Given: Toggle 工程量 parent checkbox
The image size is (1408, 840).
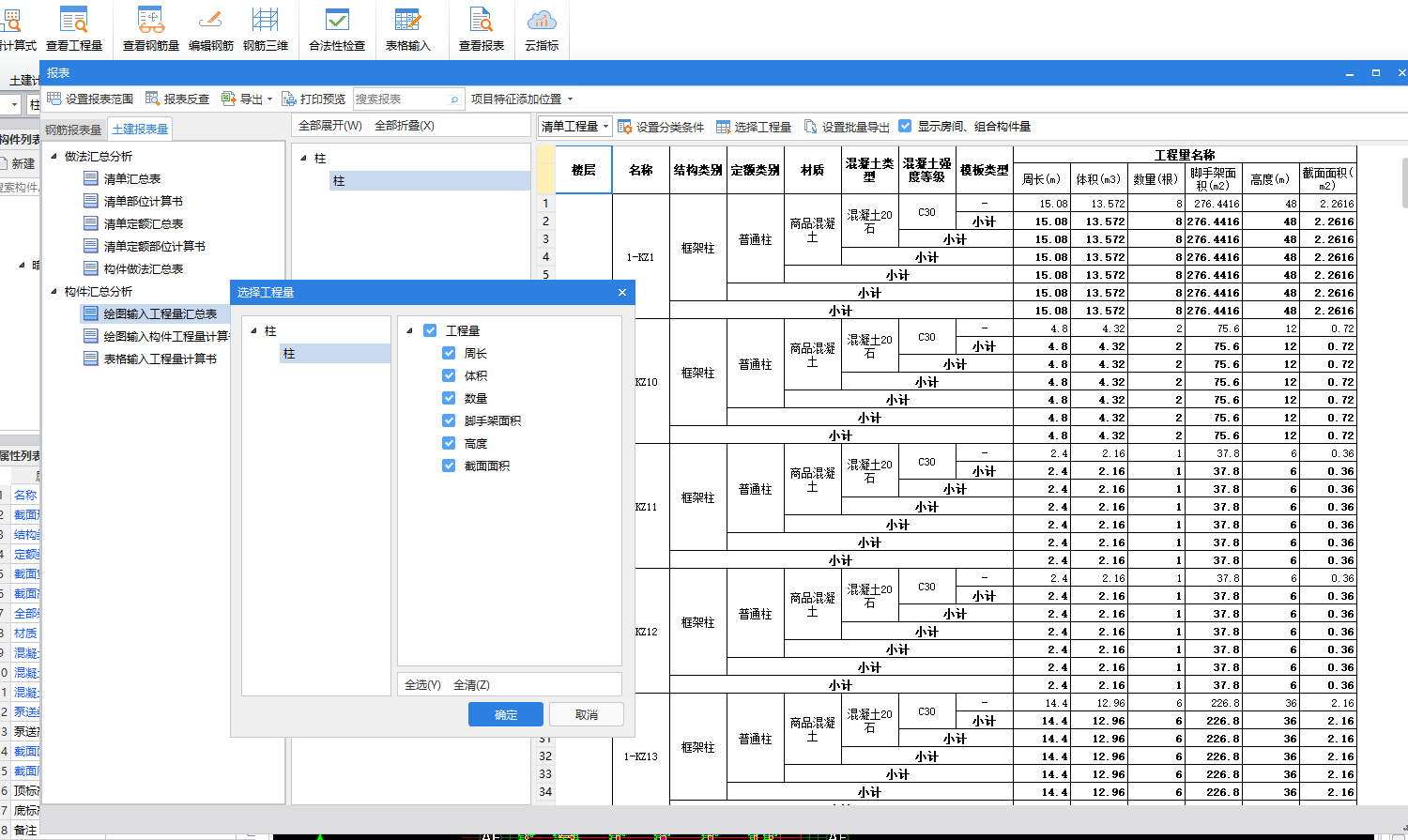Looking at the screenshot, I should (x=430, y=330).
